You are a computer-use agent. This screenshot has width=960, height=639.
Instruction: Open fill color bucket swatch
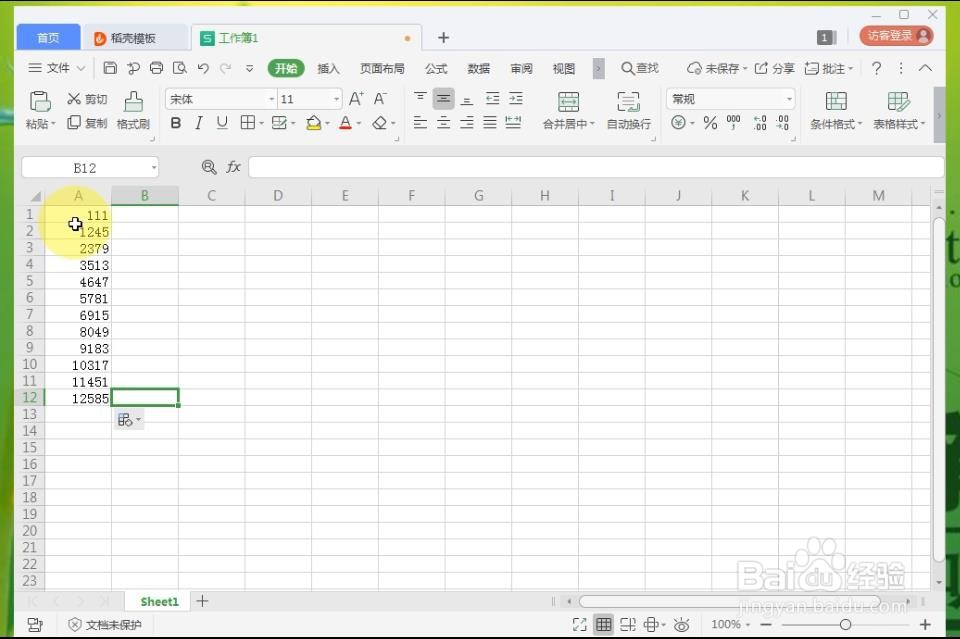coord(313,123)
